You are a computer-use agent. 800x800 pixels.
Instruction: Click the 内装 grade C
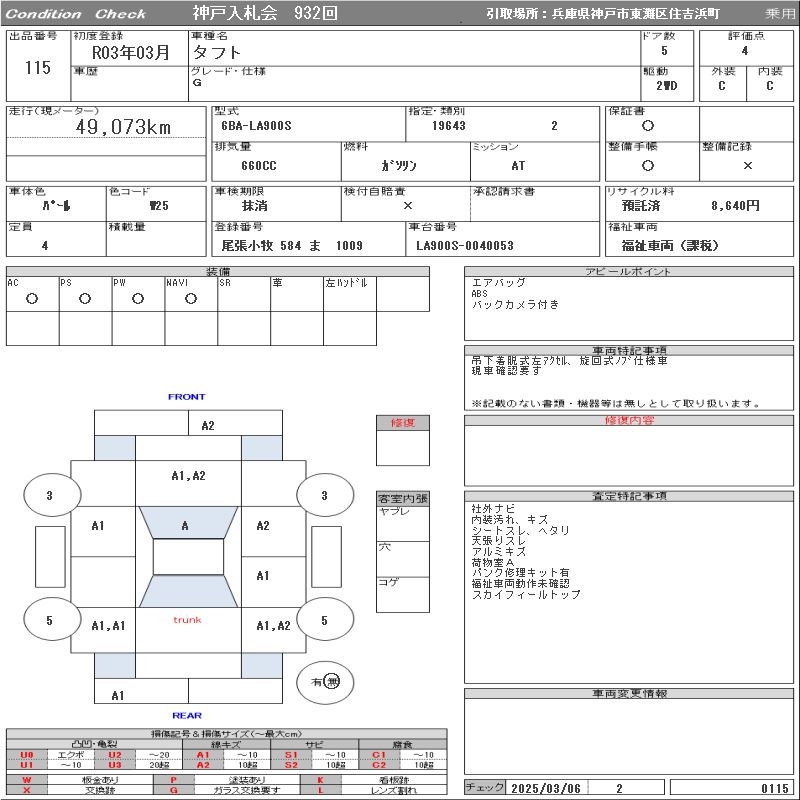[769, 86]
